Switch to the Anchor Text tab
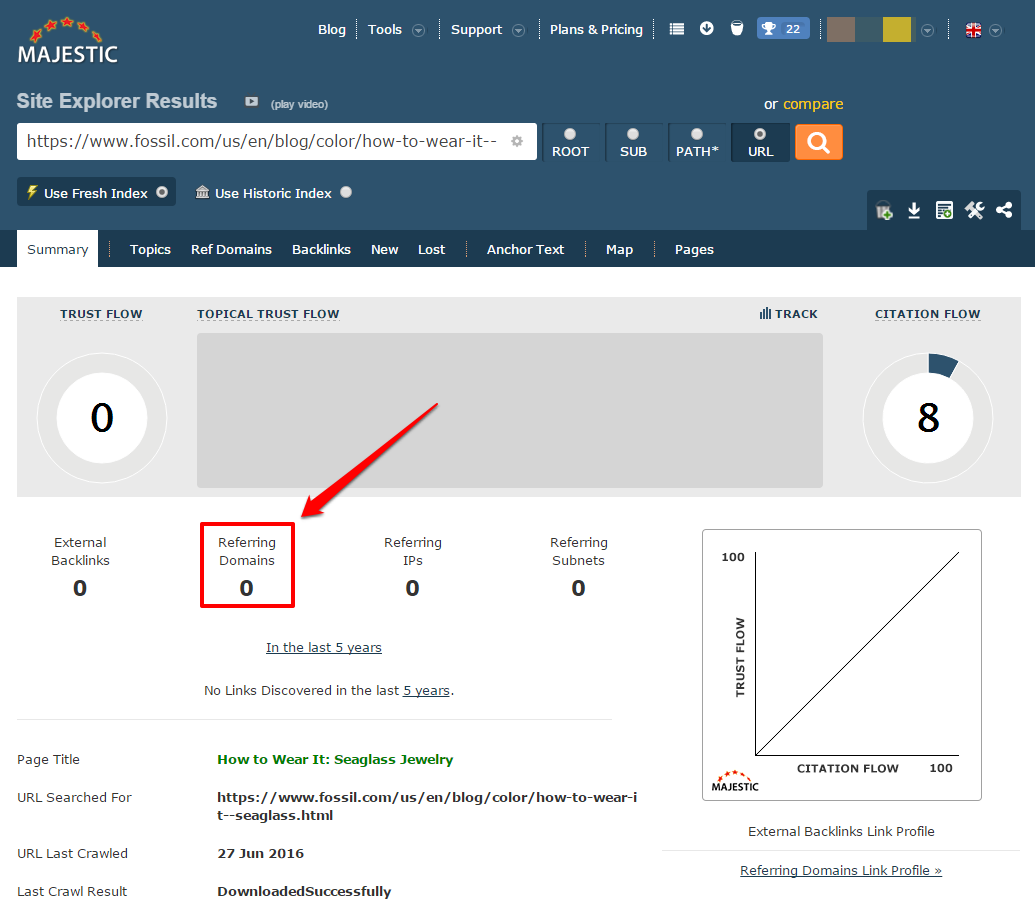Image resolution: width=1035 pixels, height=904 pixels. click(x=525, y=249)
